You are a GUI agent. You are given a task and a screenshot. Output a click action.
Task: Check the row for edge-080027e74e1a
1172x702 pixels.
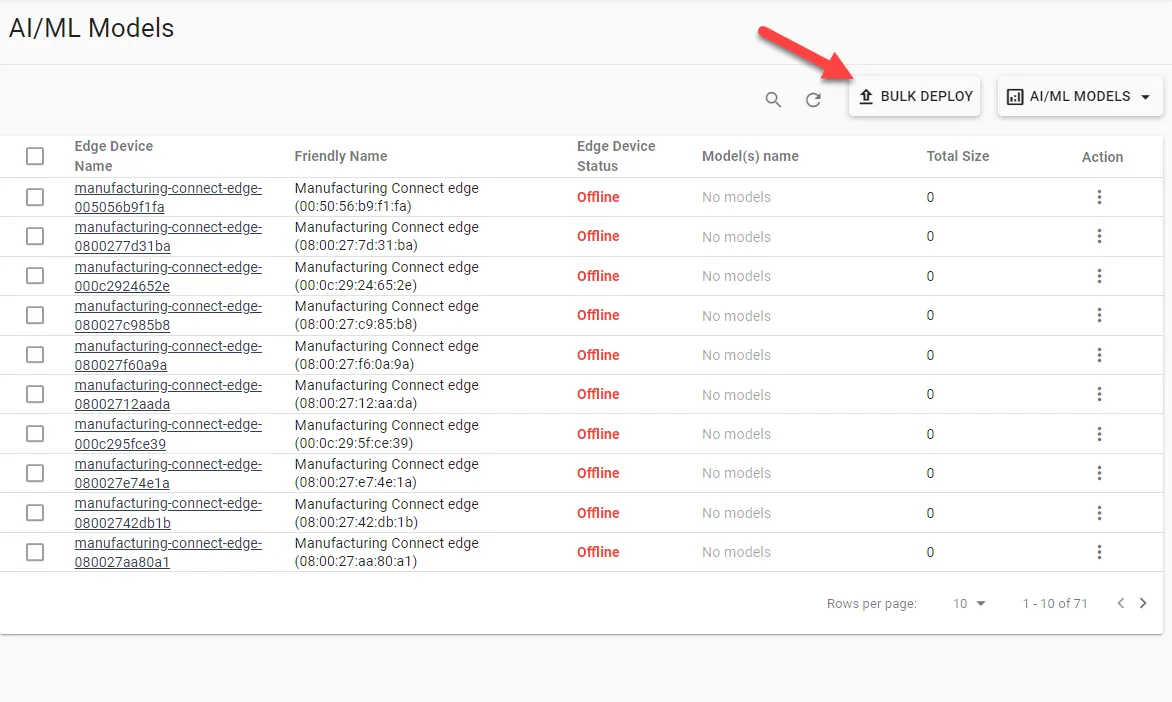coord(35,473)
